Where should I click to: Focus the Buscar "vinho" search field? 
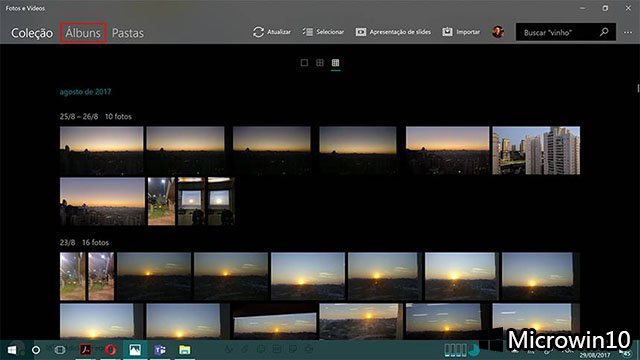click(566, 32)
